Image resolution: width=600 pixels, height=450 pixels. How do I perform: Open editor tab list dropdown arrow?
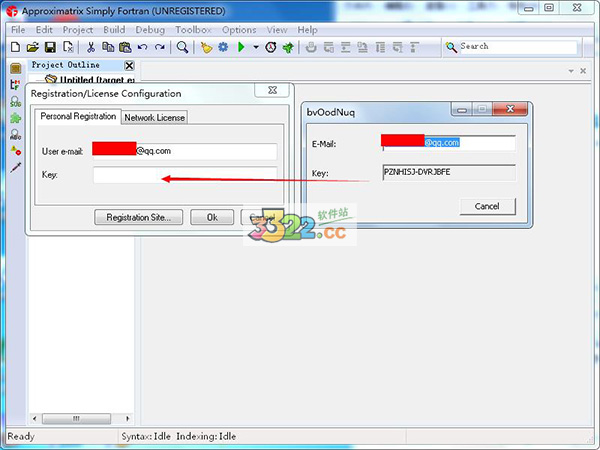click(571, 71)
